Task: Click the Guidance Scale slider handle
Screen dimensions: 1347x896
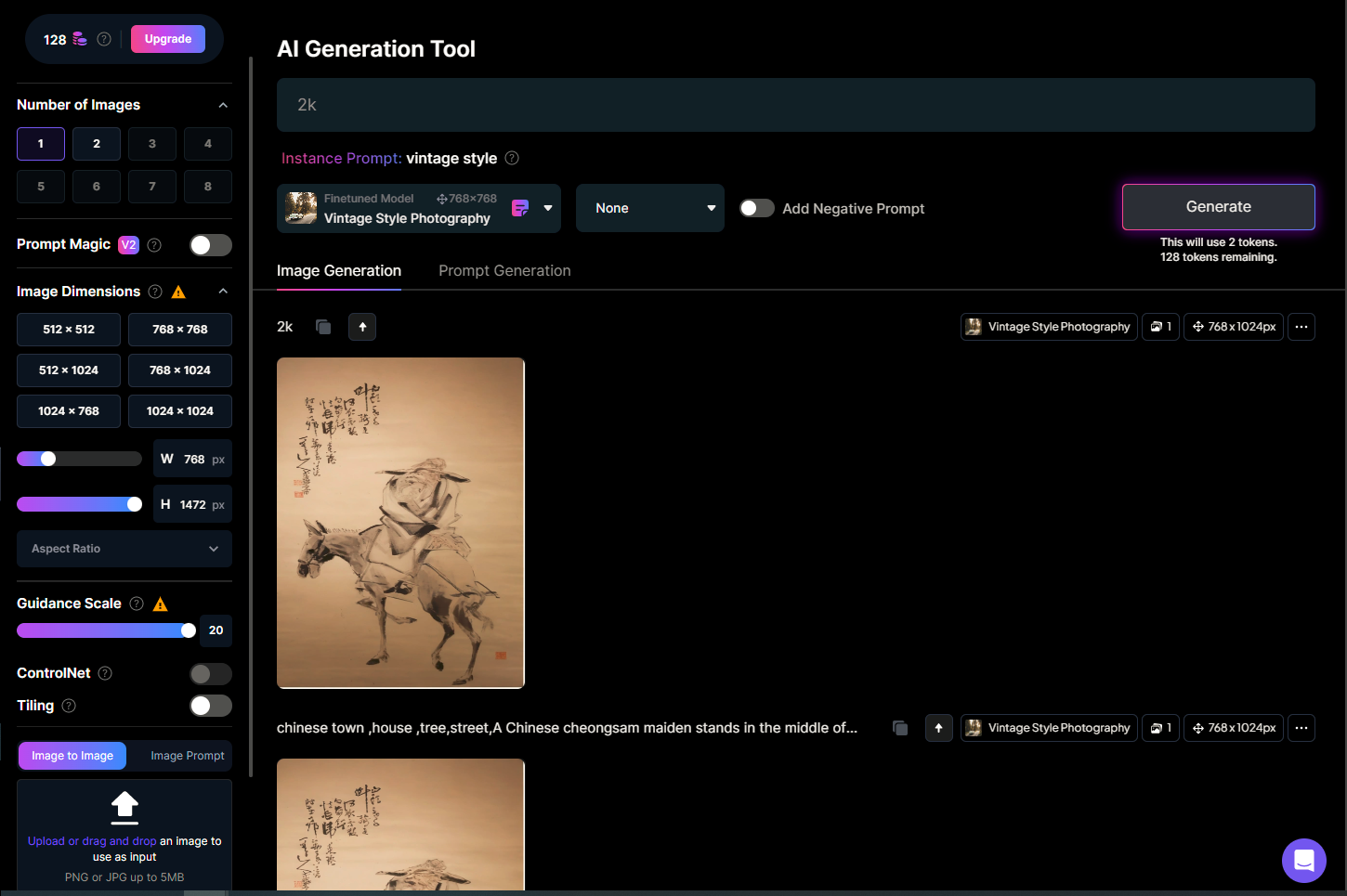Action: [189, 630]
